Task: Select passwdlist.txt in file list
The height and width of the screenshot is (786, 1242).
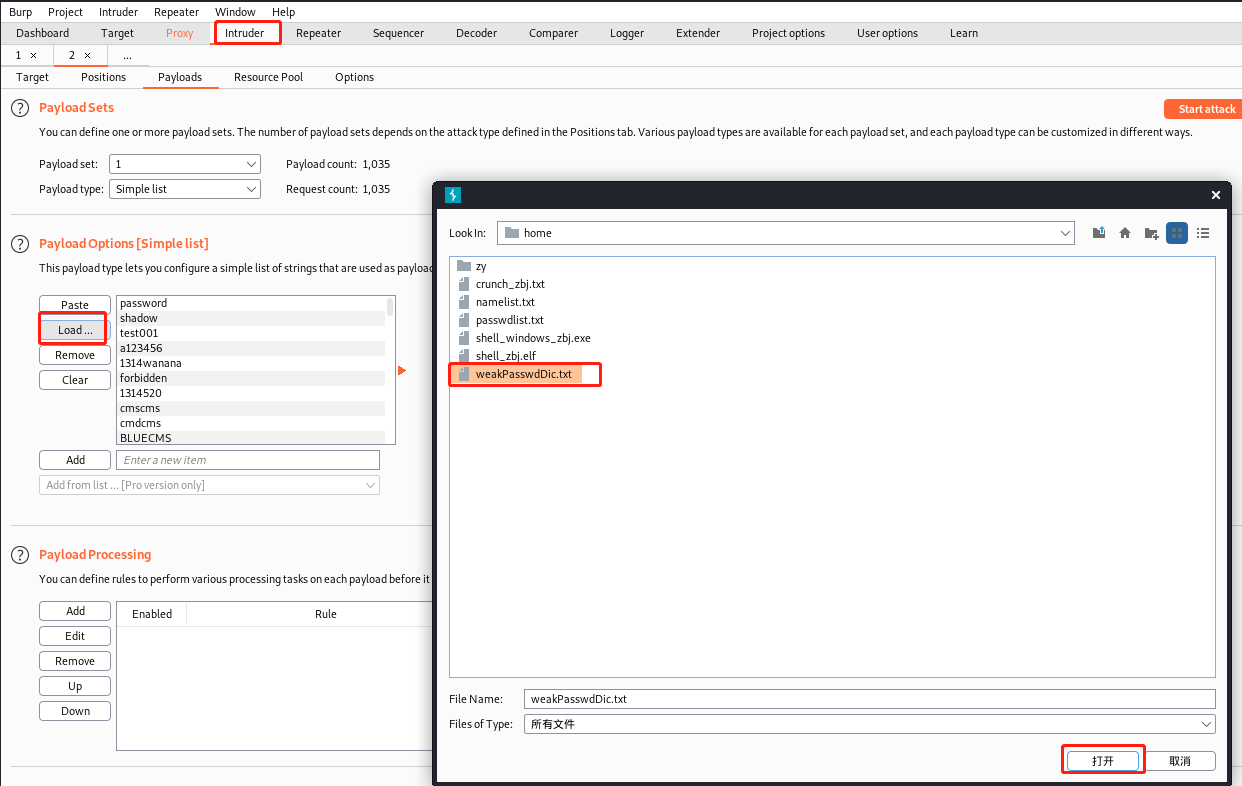Action: click(509, 320)
